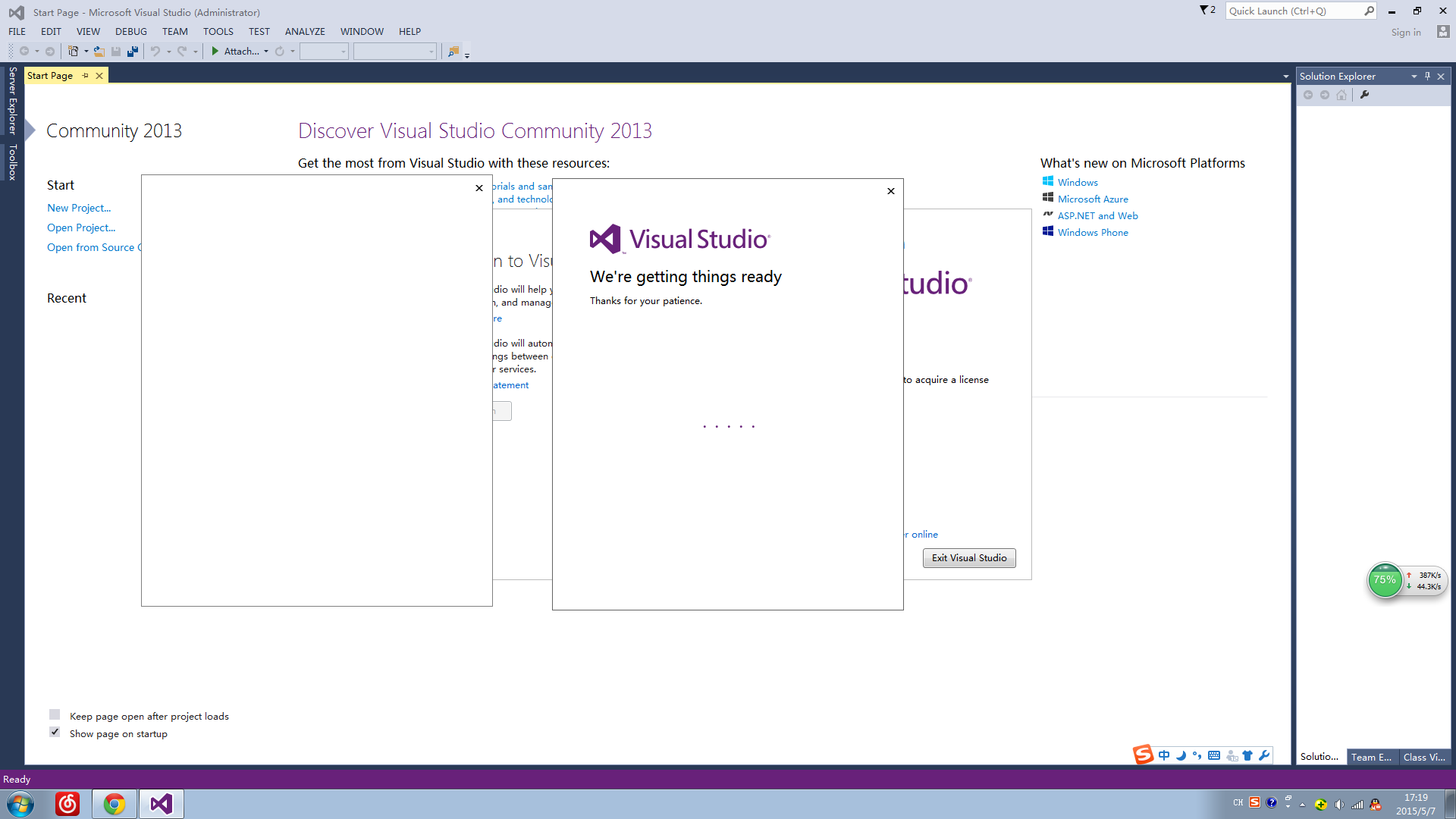Click the Solution Explorer Back arrow icon
1456x819 pixels.
(1308, 95)
